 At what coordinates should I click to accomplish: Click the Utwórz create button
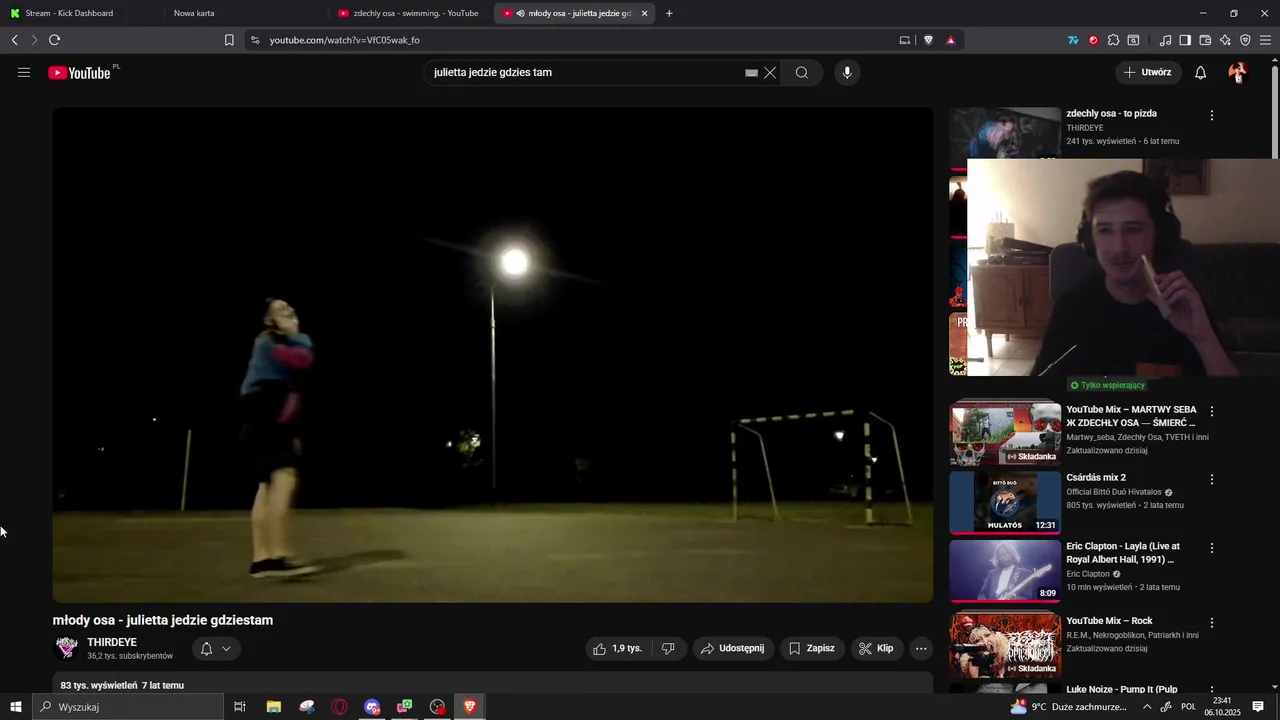(x=1147, y=72)
